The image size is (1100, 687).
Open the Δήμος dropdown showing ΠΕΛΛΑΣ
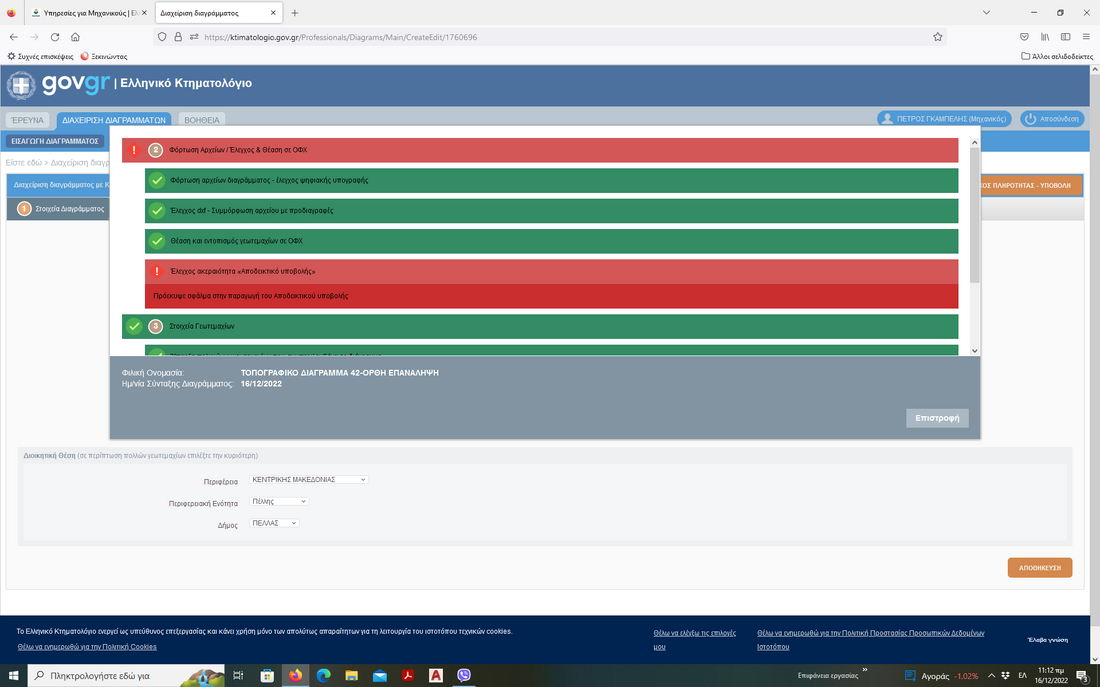point(274,523)
